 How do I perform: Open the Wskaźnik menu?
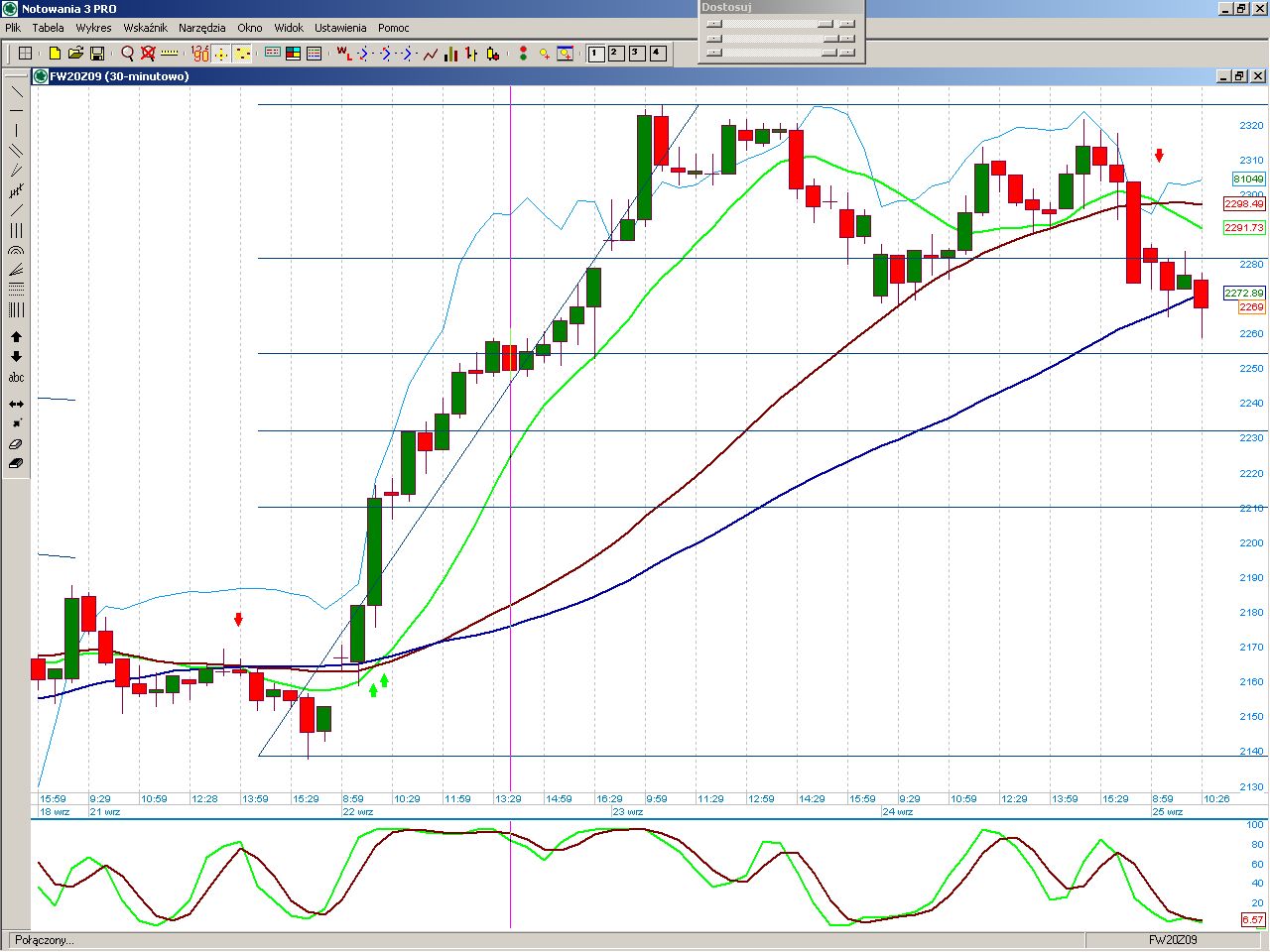pyautogui.click(x=145, y=28)
